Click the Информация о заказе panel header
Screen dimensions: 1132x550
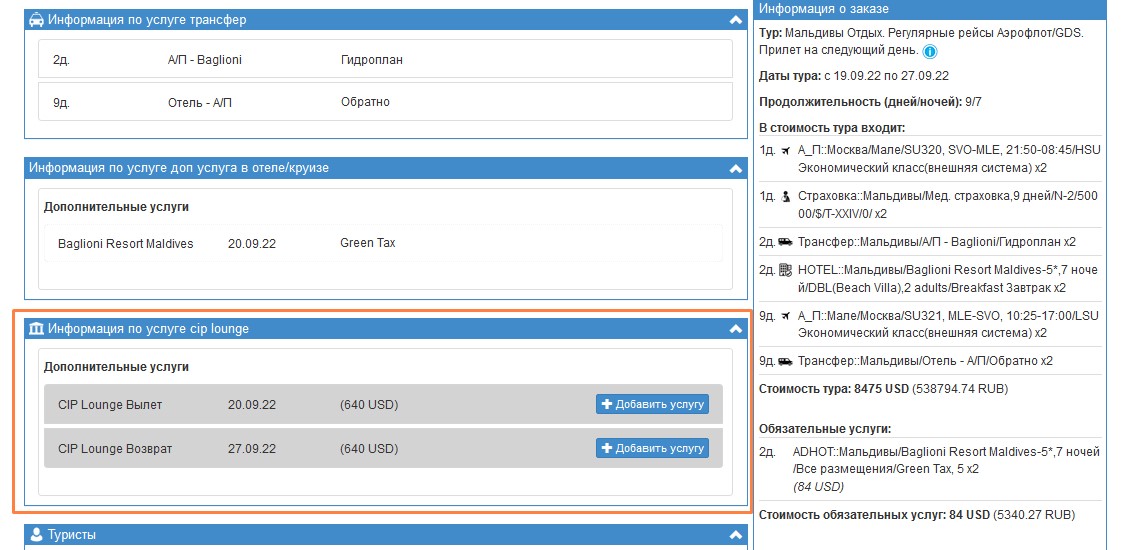pyautogui.click(x=928, y=9)
